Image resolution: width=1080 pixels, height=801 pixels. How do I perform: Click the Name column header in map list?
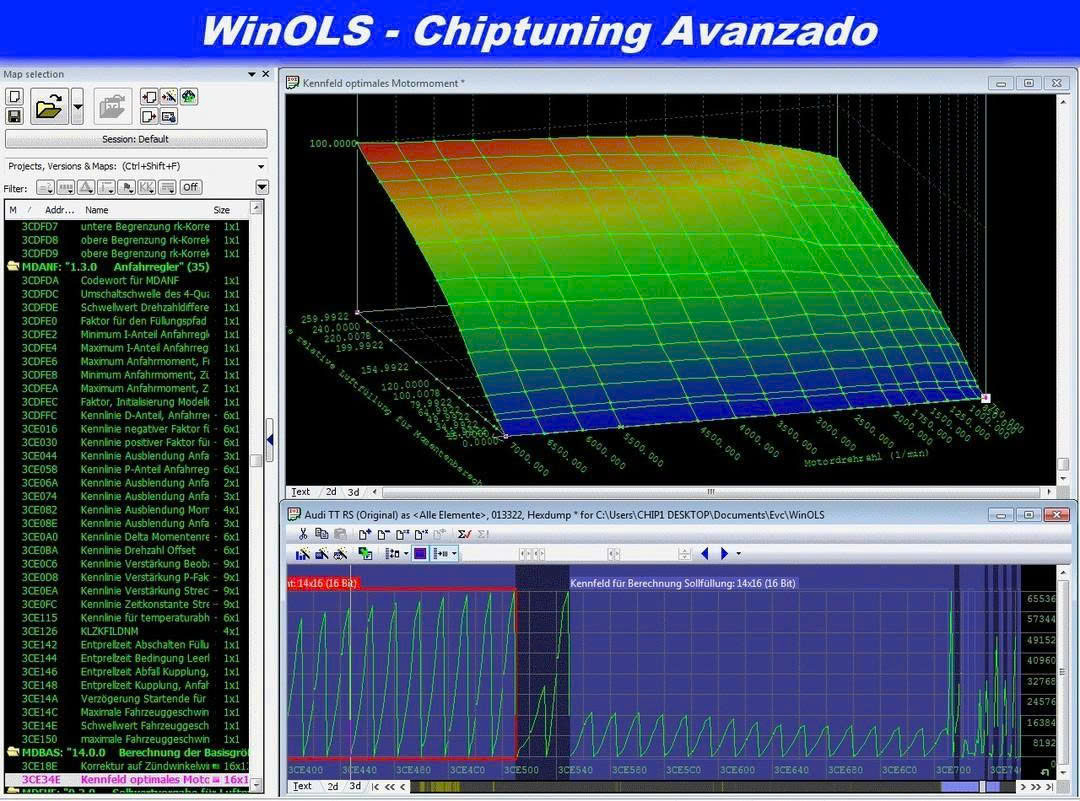tap(97, 210)
